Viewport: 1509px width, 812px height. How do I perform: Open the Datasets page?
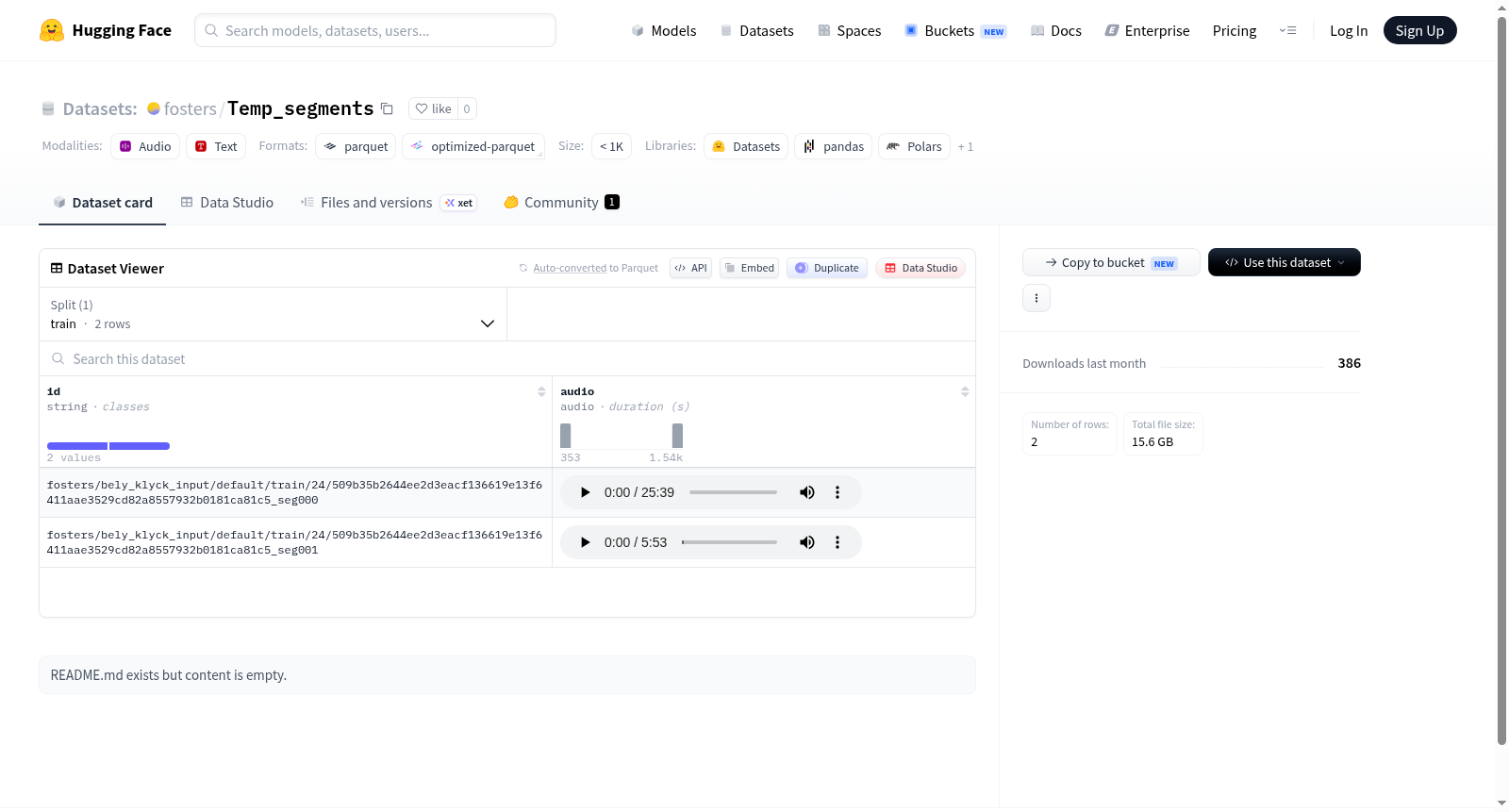(757, 31)
